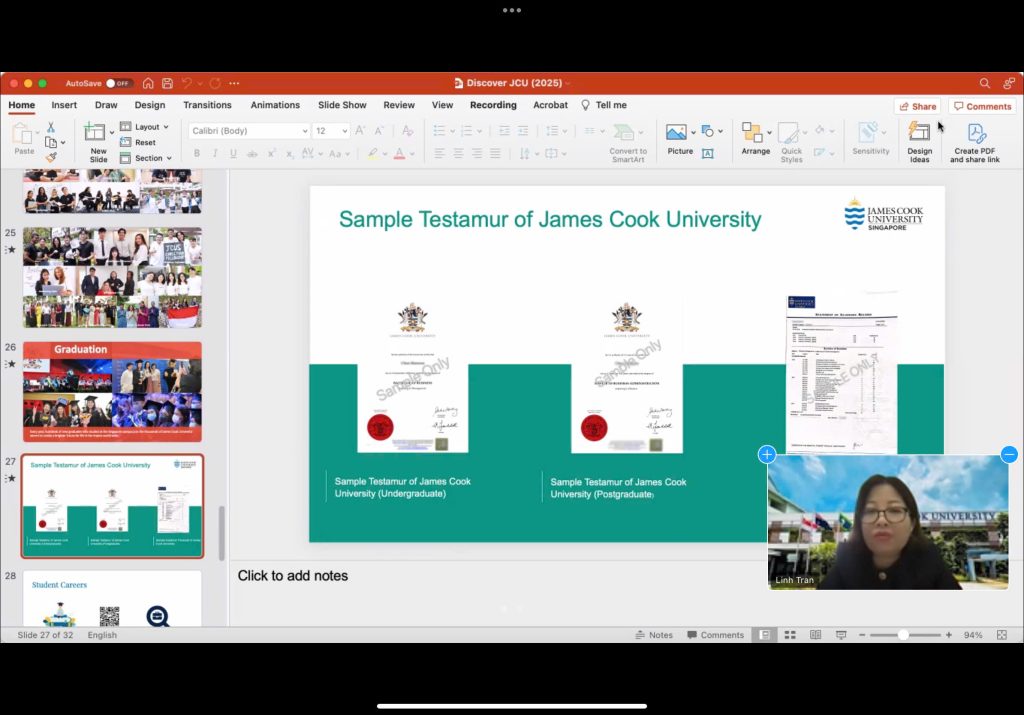Open the Arrange dropdown arrow
The width and height of the screenshot is (1024, 715).
click(x=769, y=133)
